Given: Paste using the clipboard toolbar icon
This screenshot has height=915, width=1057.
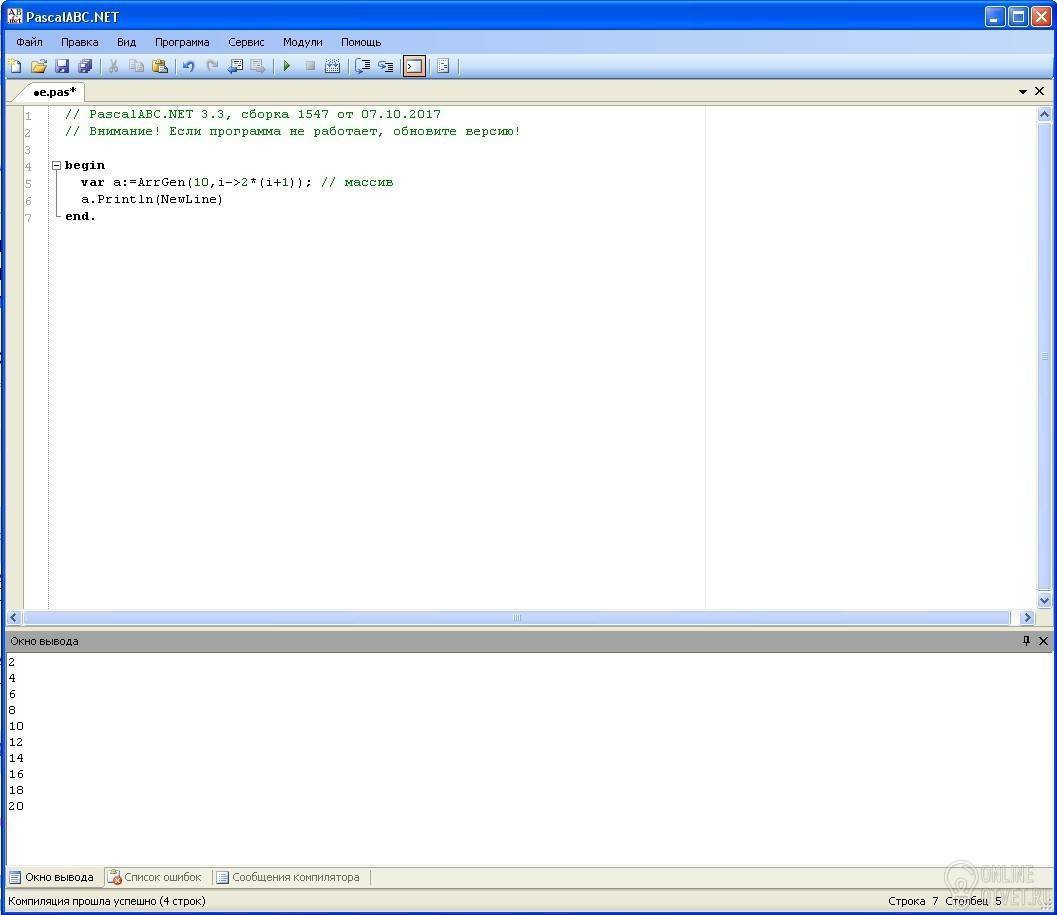Looking at the screenshot, I should point(160,66).
